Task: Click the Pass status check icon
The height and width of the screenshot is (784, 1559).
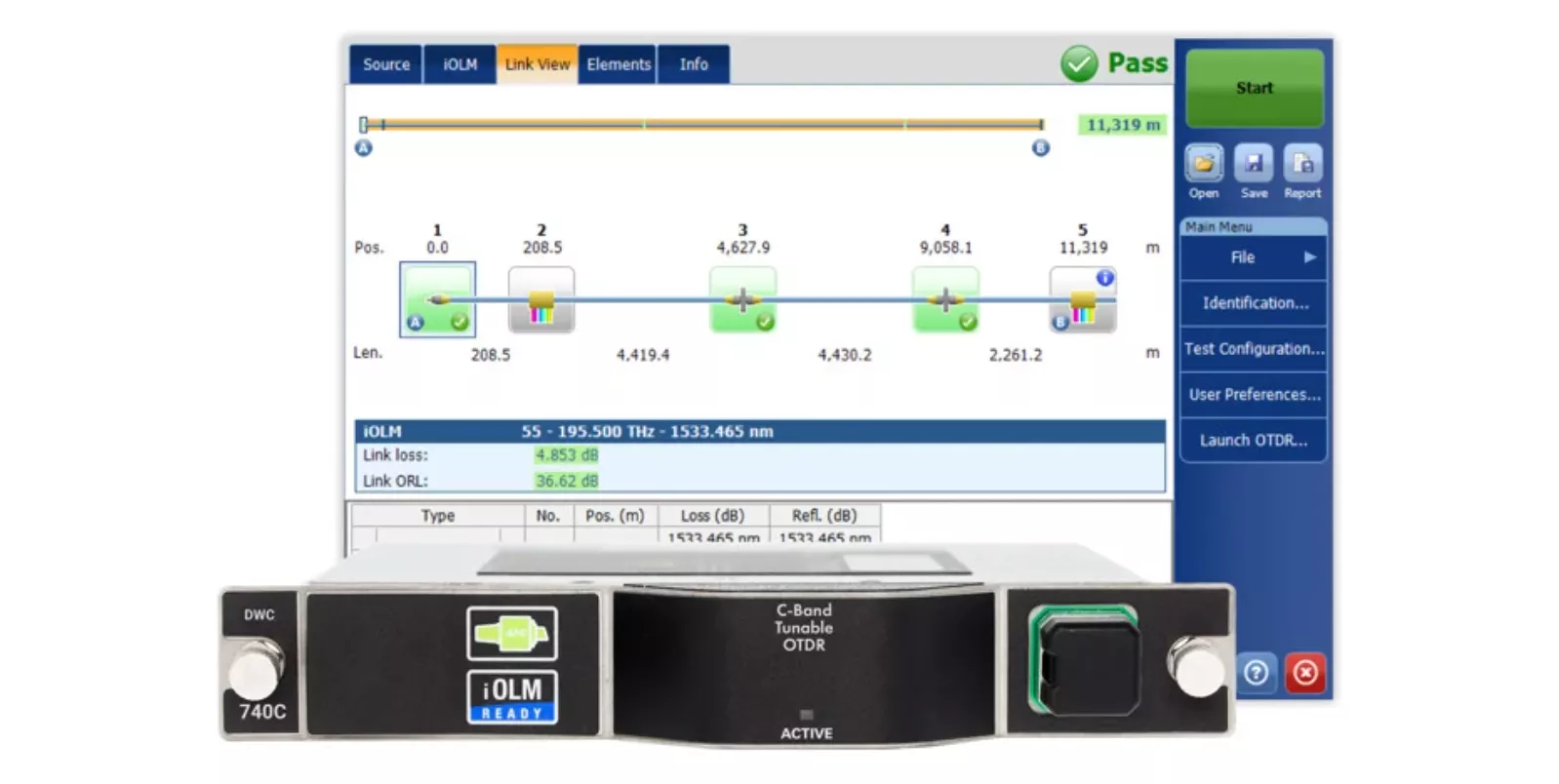Action: [1079, 64]
